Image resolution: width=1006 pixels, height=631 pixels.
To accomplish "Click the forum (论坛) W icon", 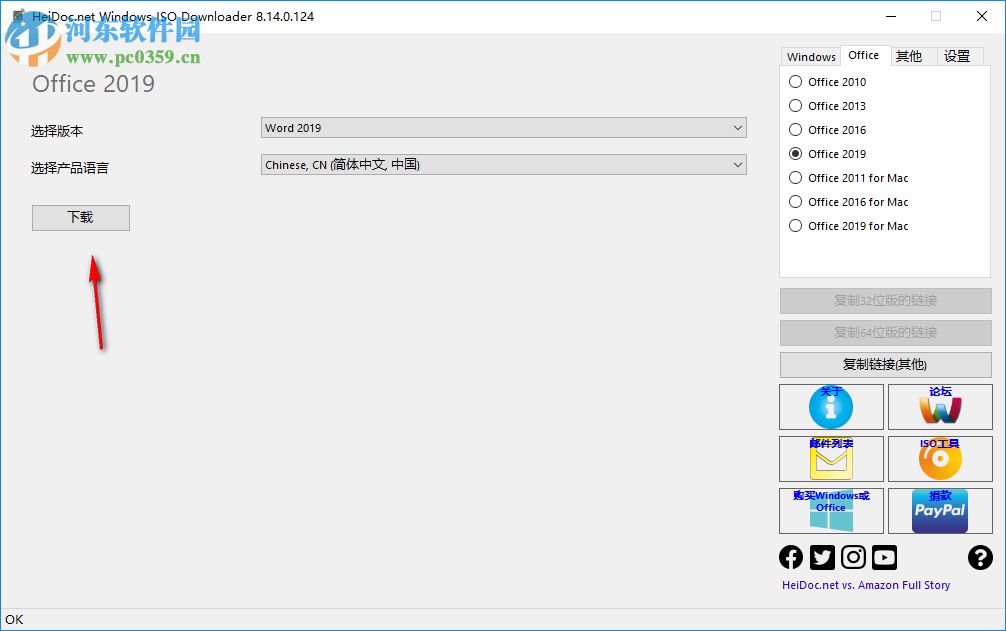I will coord(939,407).
